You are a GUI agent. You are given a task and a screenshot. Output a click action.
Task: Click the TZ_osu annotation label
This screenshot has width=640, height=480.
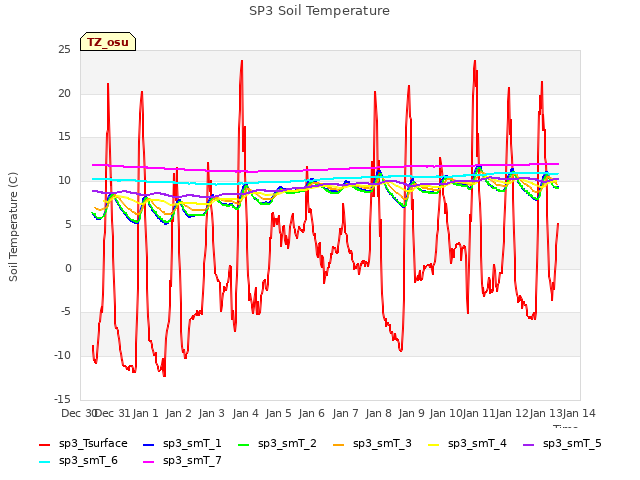point(108,42)
